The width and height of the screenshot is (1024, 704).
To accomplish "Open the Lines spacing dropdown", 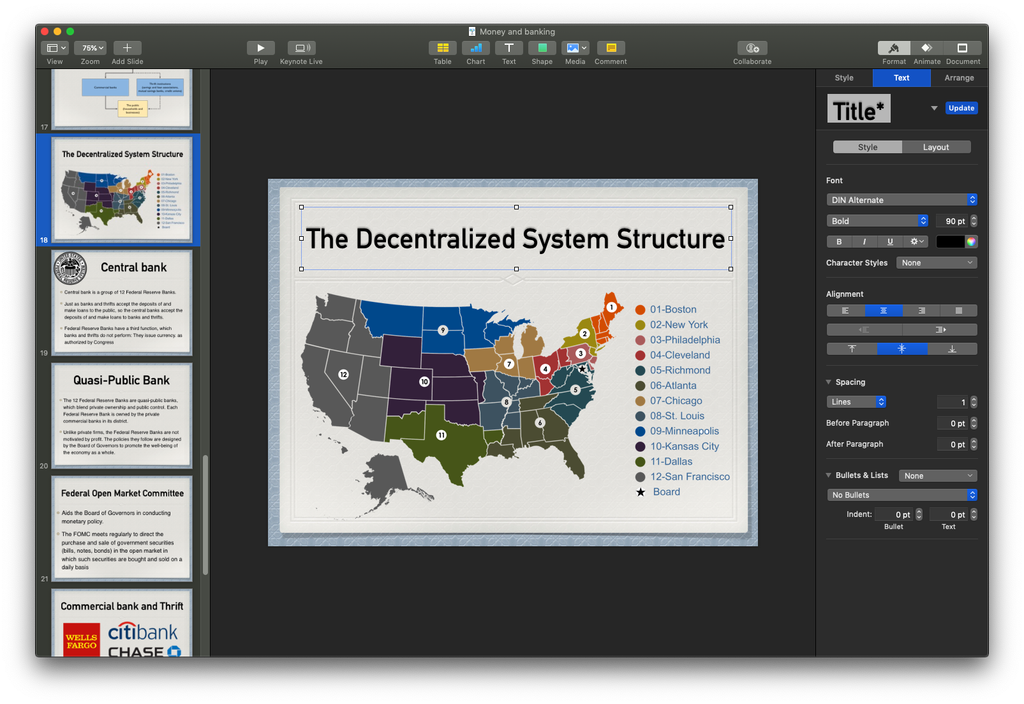I will click(856, 402).
